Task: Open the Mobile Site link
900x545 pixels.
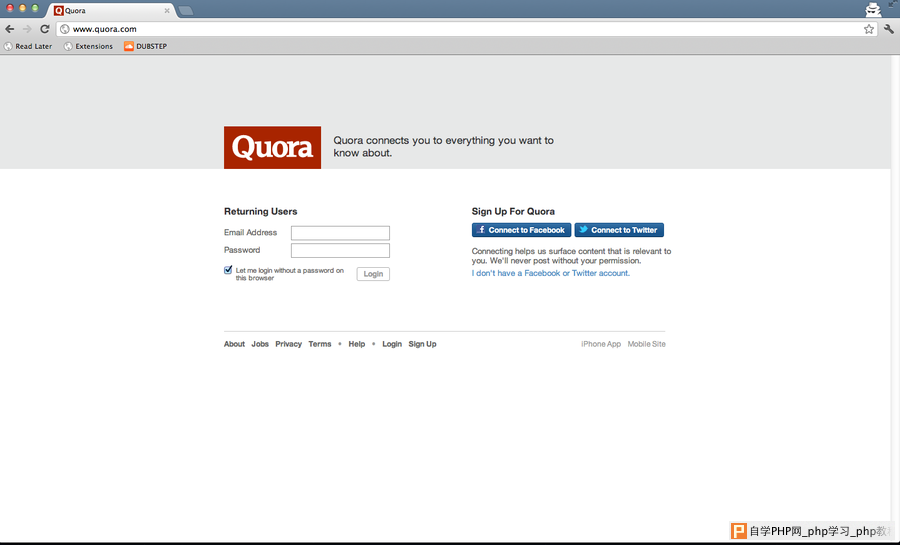Action: click(646, 344)
